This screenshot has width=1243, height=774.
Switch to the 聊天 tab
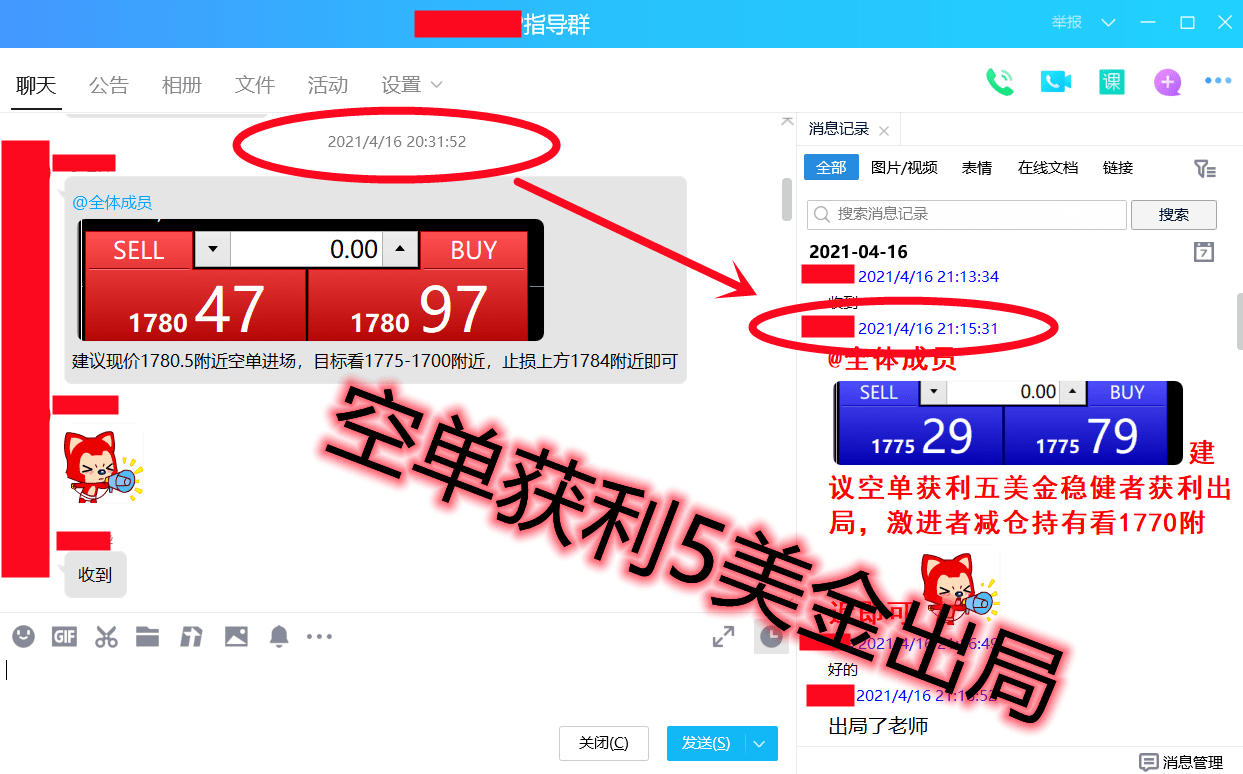pyautogui.click(x=36, y=85)
